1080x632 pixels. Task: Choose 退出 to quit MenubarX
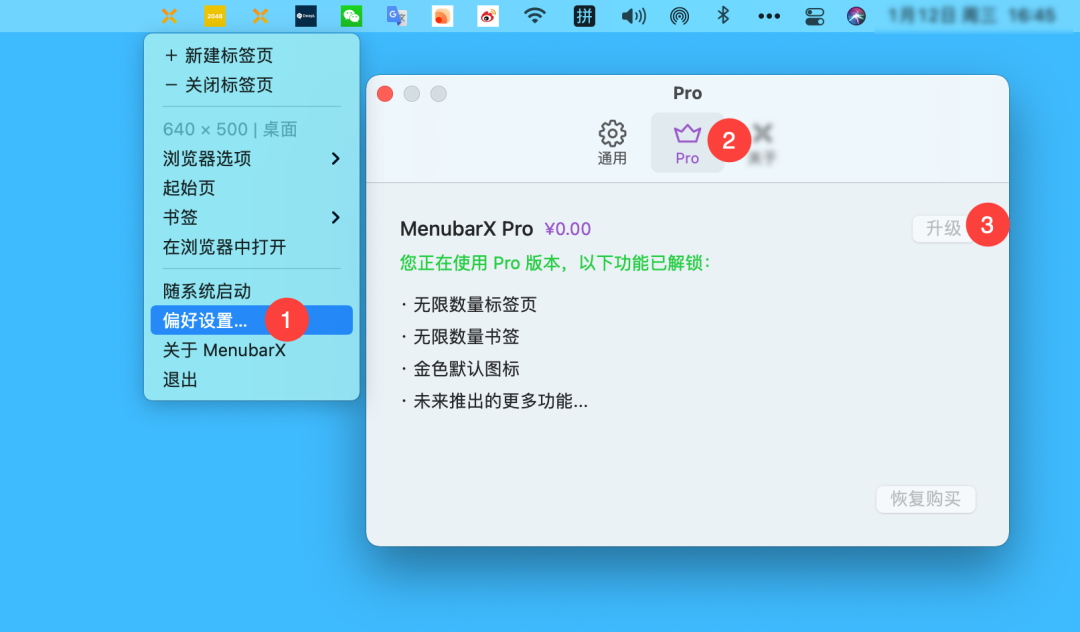(x=251, y=379)
